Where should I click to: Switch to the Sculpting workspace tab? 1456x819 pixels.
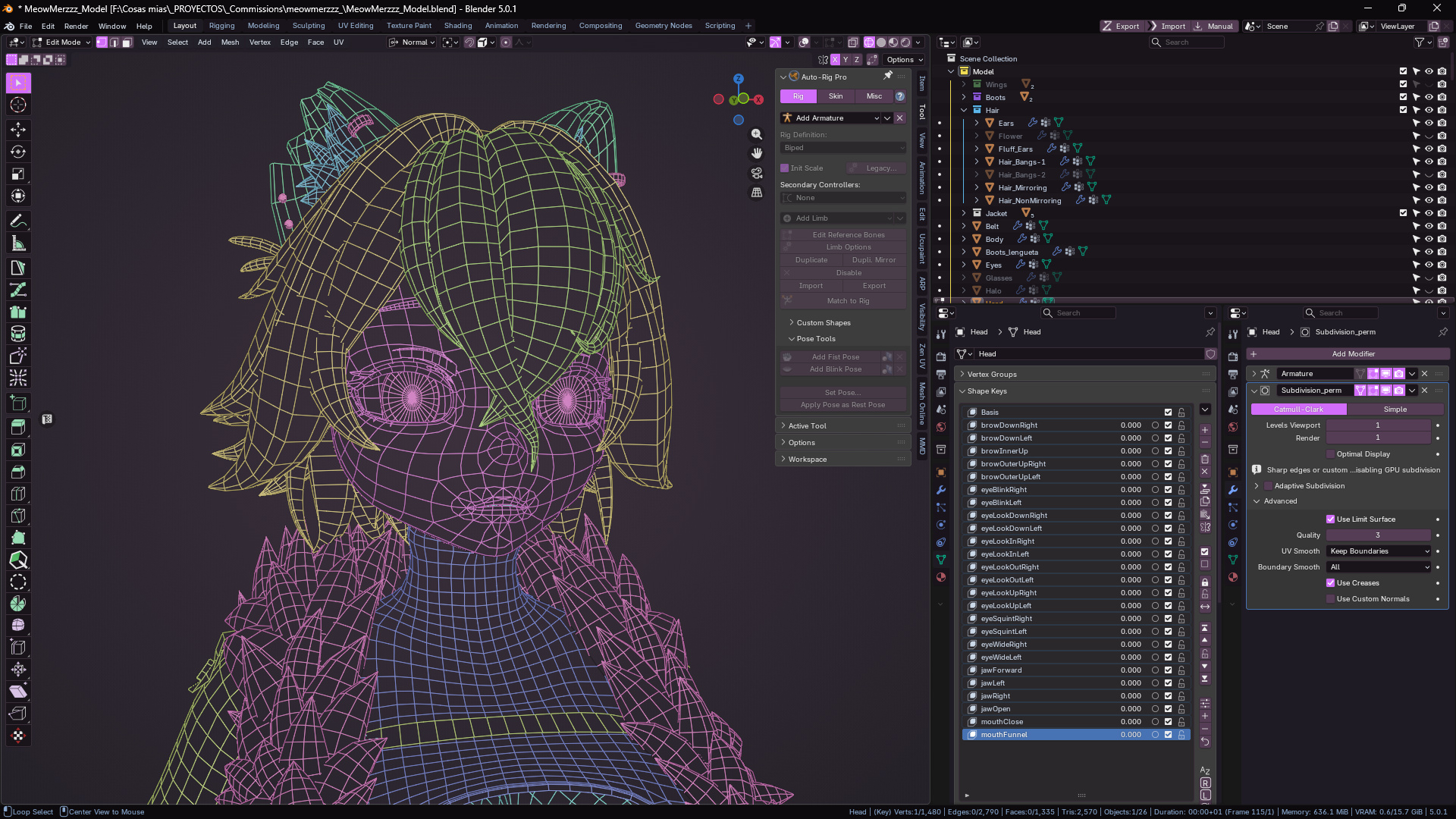point(309,26)
